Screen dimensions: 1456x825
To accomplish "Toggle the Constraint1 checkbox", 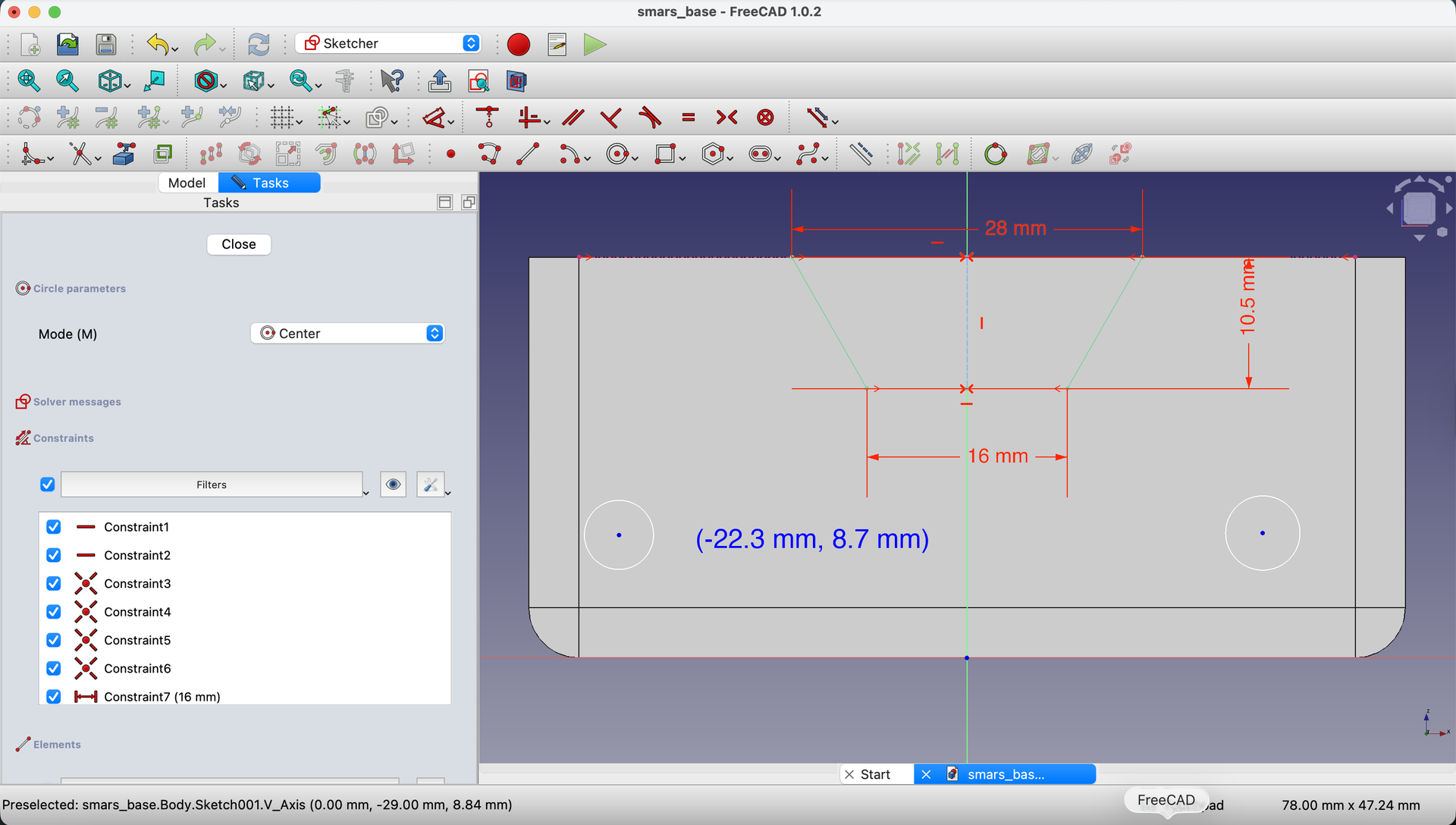I will 53,526.
